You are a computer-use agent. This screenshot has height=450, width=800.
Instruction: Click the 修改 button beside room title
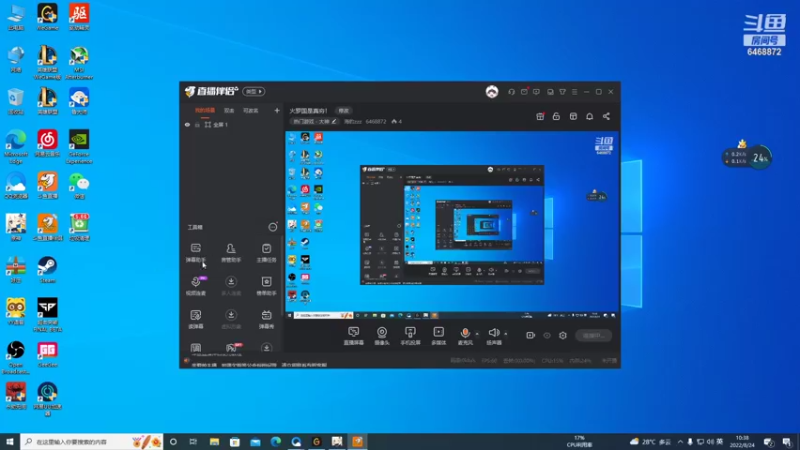click(344, 111)
